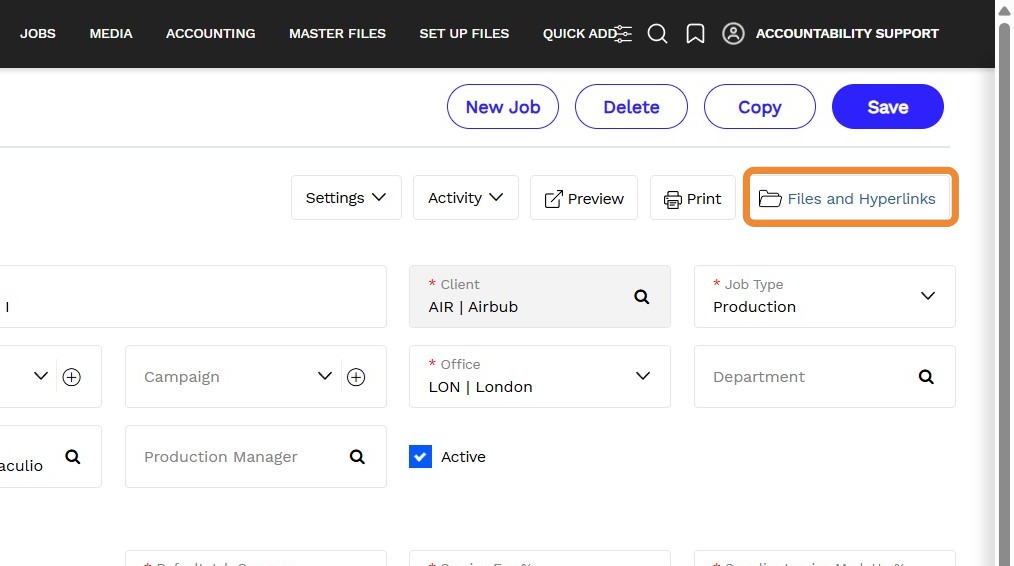Open the MEDIA menu
The image size is (1014, 566).
coord(111,34)
